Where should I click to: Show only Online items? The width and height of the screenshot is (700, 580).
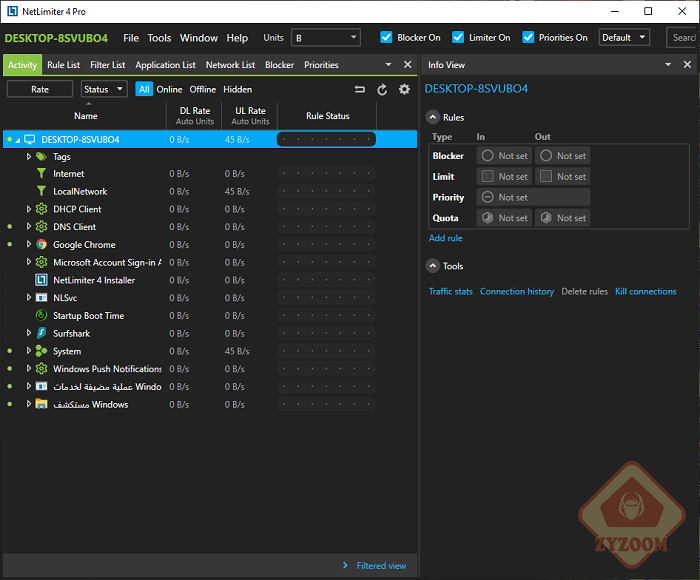tap(169, 89)
